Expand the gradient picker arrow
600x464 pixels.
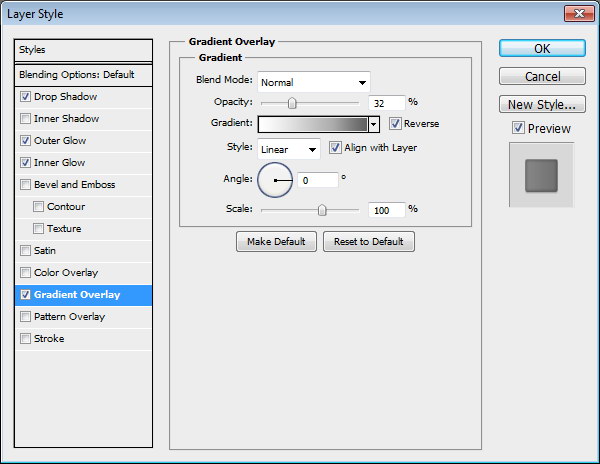(374, 124)
